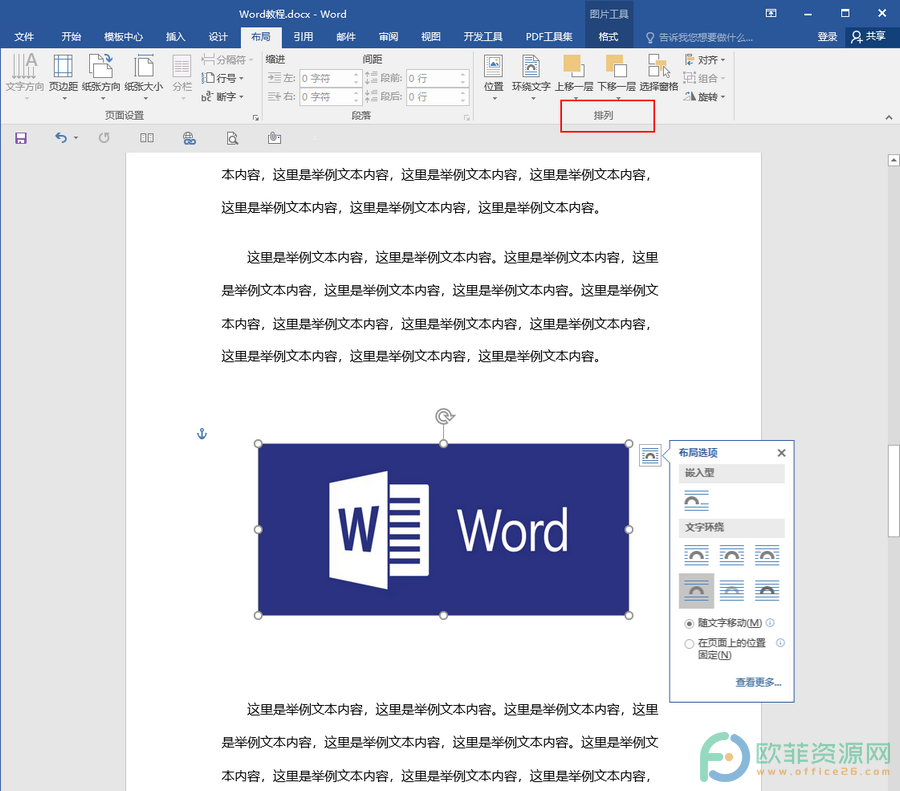Click the Tell me what you want search box
The height and width of the screenshot is (791, 900).
[700, 37]
